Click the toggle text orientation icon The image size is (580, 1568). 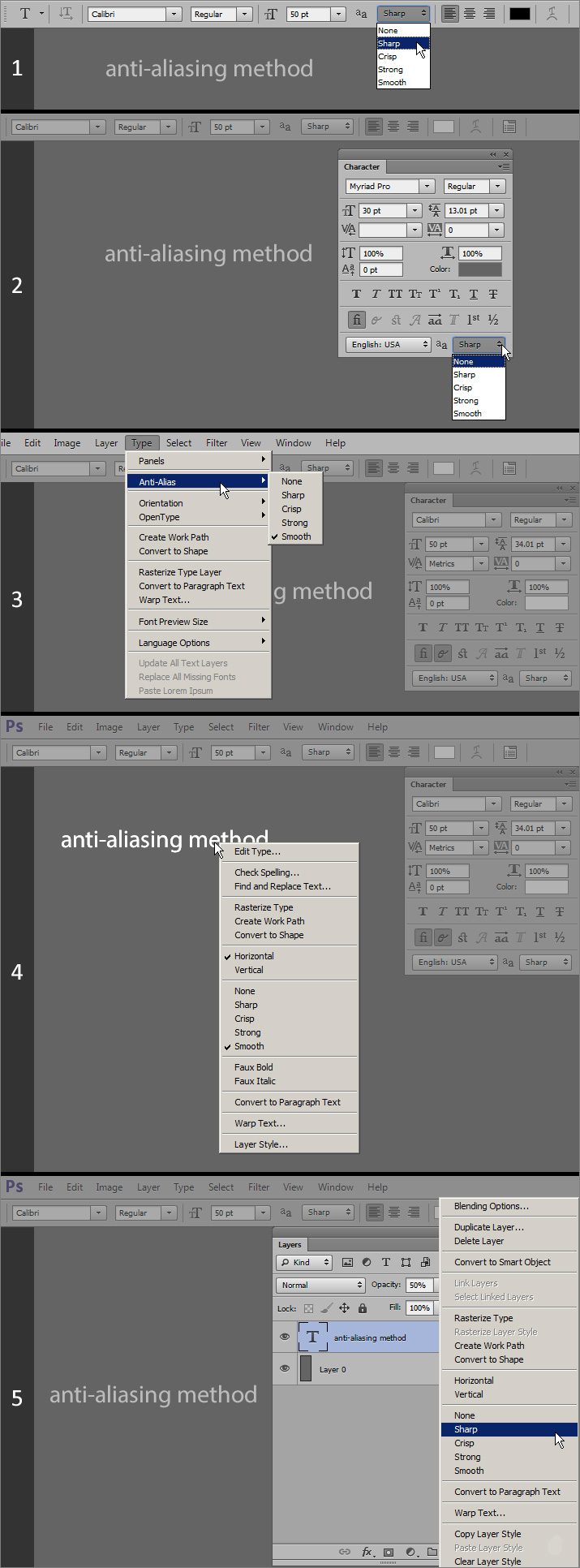(66, 14)
